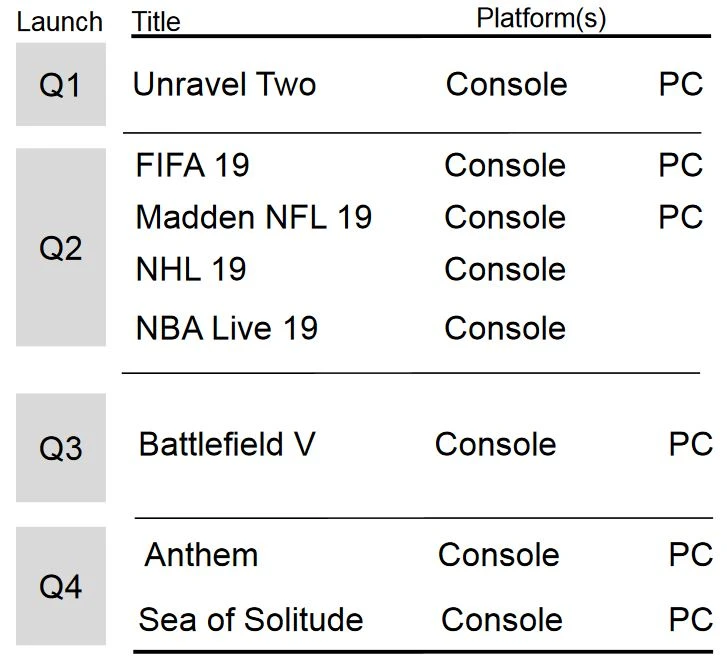Click PC in the Battlefield V row
727x661 pixels.
point(690,444)
